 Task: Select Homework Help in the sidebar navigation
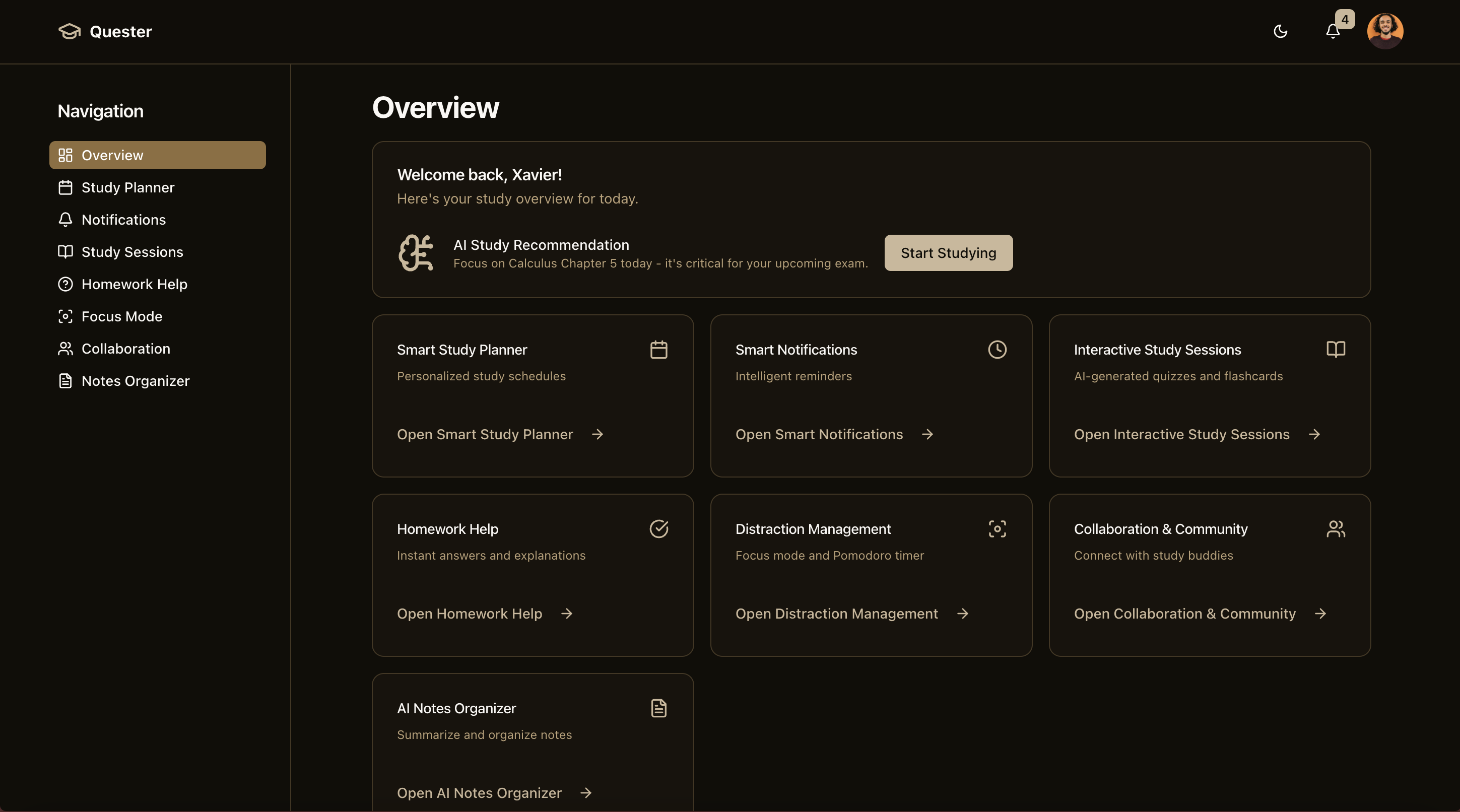point(134,284)
